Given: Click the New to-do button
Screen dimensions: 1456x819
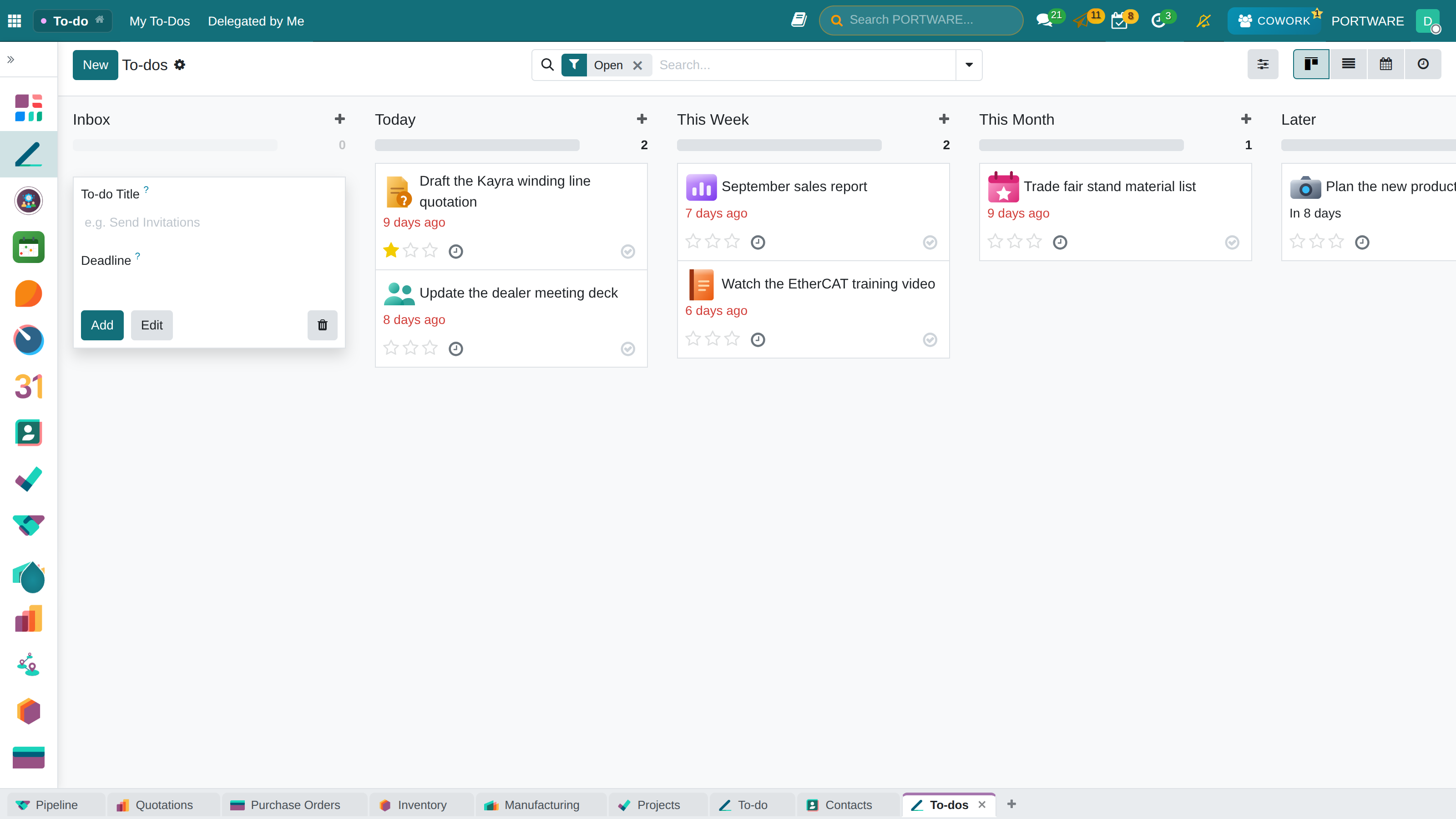Looking at the screenshot, I should 95,65.
